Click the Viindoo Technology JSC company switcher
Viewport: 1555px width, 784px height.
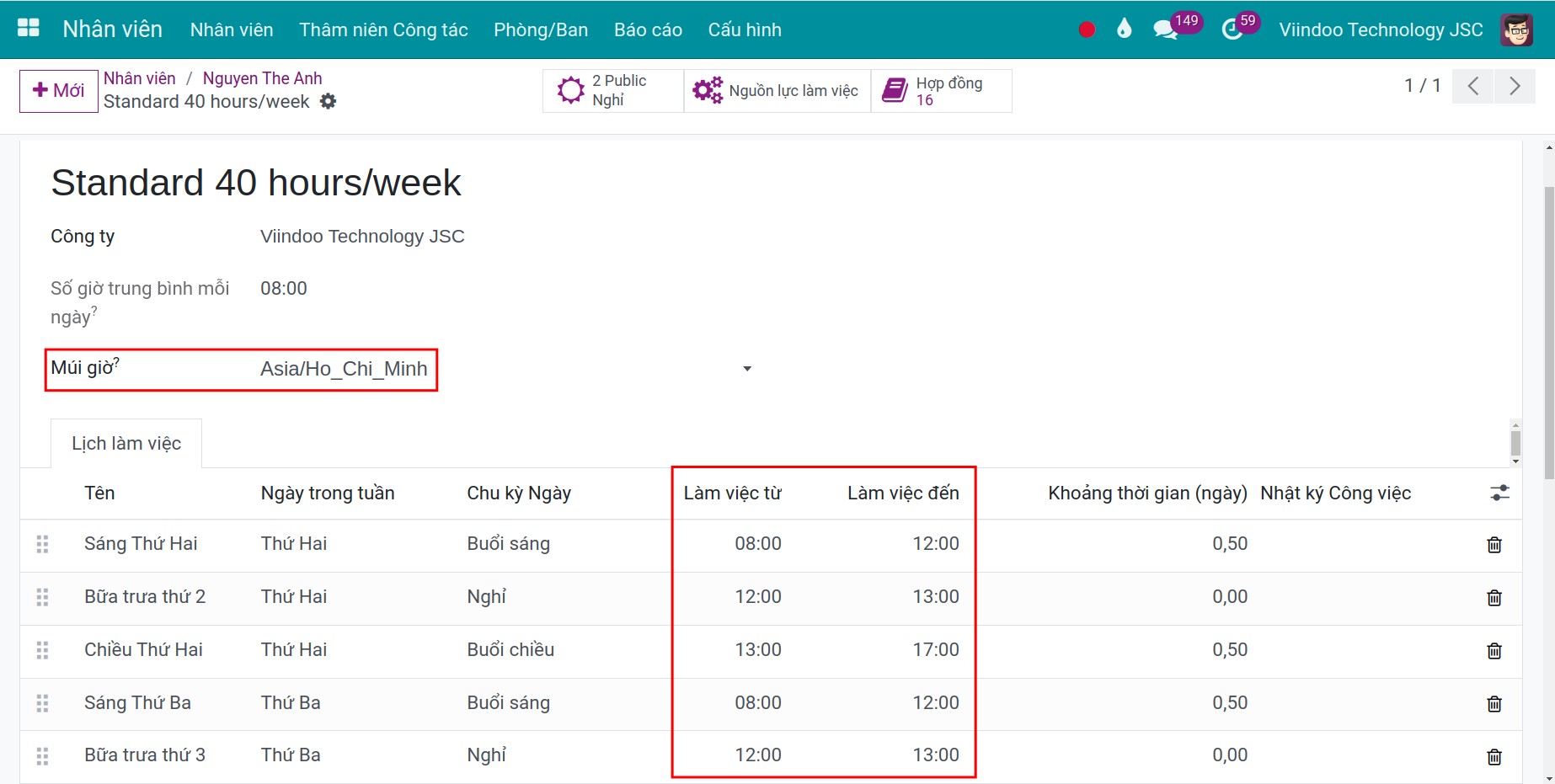click(1381, 29)
